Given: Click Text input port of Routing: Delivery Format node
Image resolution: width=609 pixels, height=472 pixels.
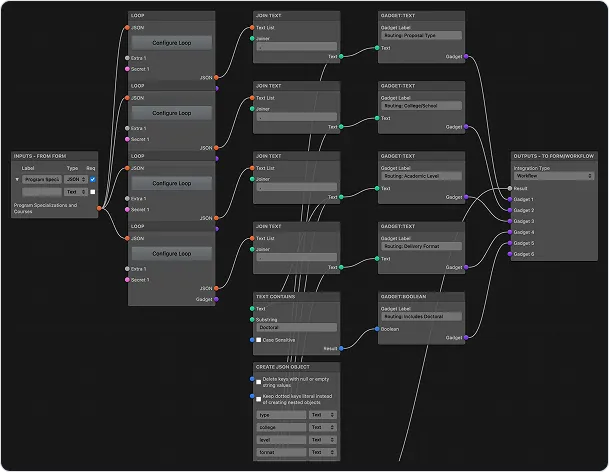Looking at the screenshot, I should (377, 259).
